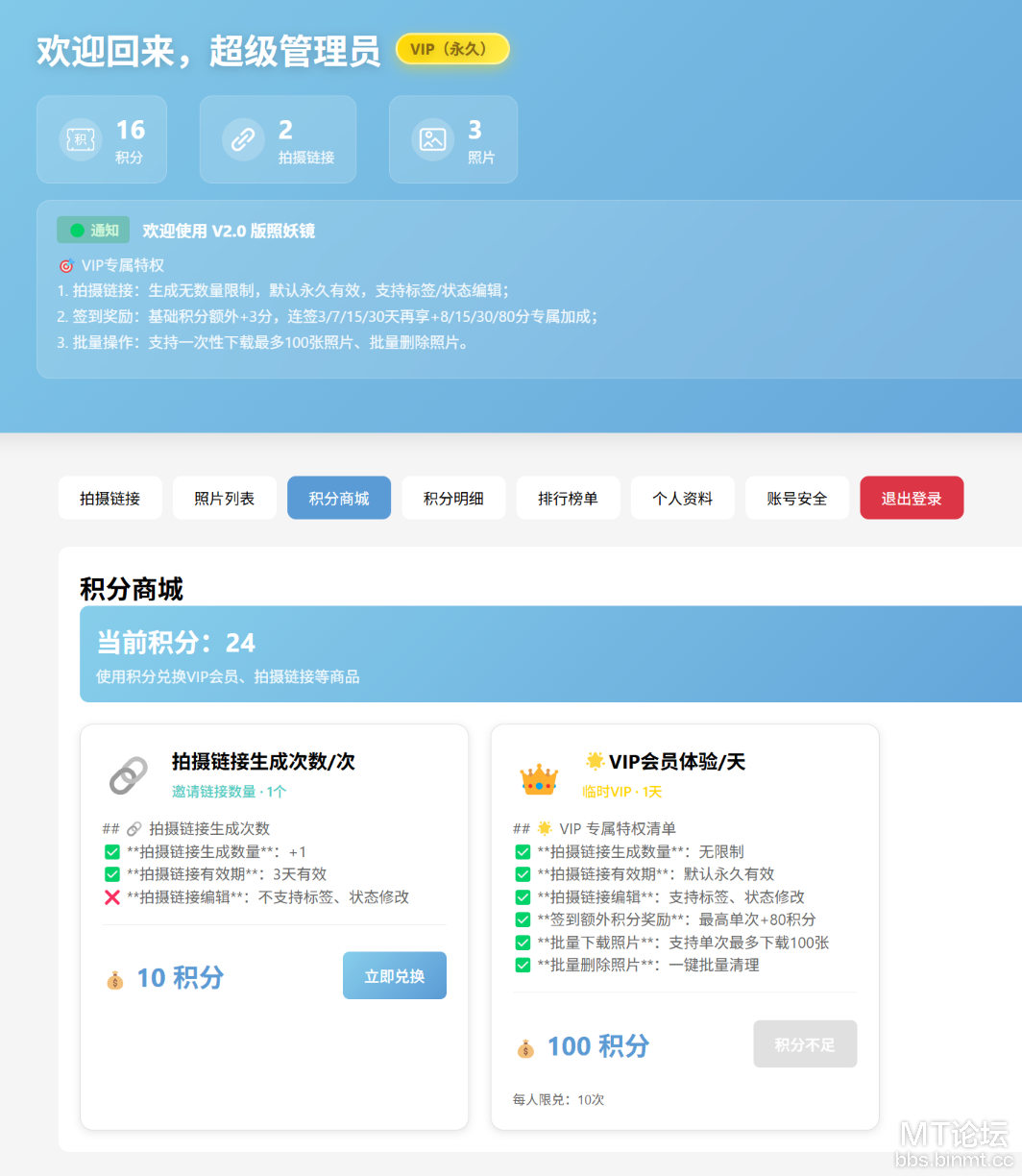Click the red cross next to 拍摄链接编辑
Image resolution: width=1022 pixels, height=1176 pixels.
click(112, 897)
